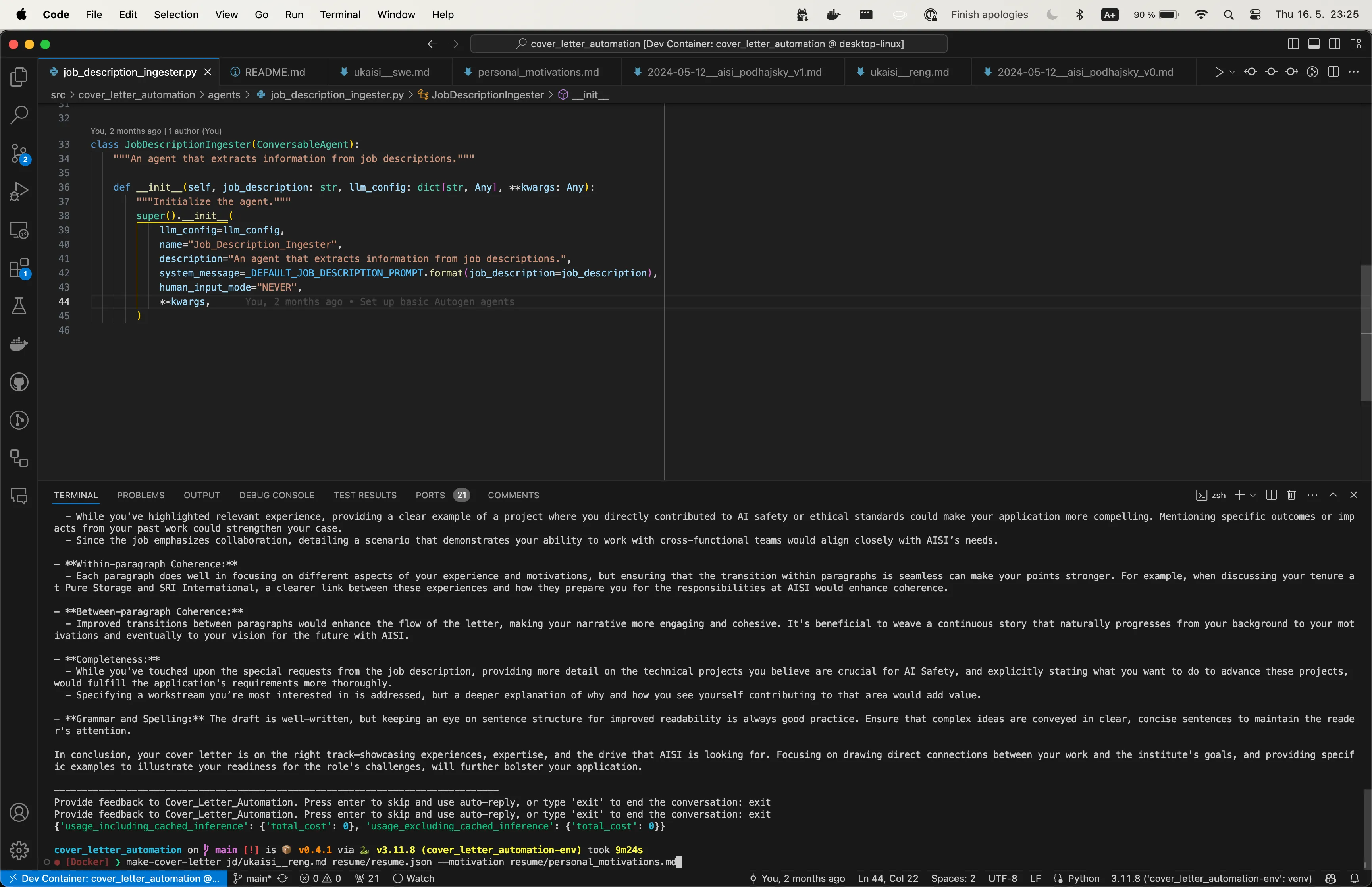Switch to DEBUG CONSOLE panel tab
Image resolution: width=1372 pixels, height=887 pixels.
[277, 496]
